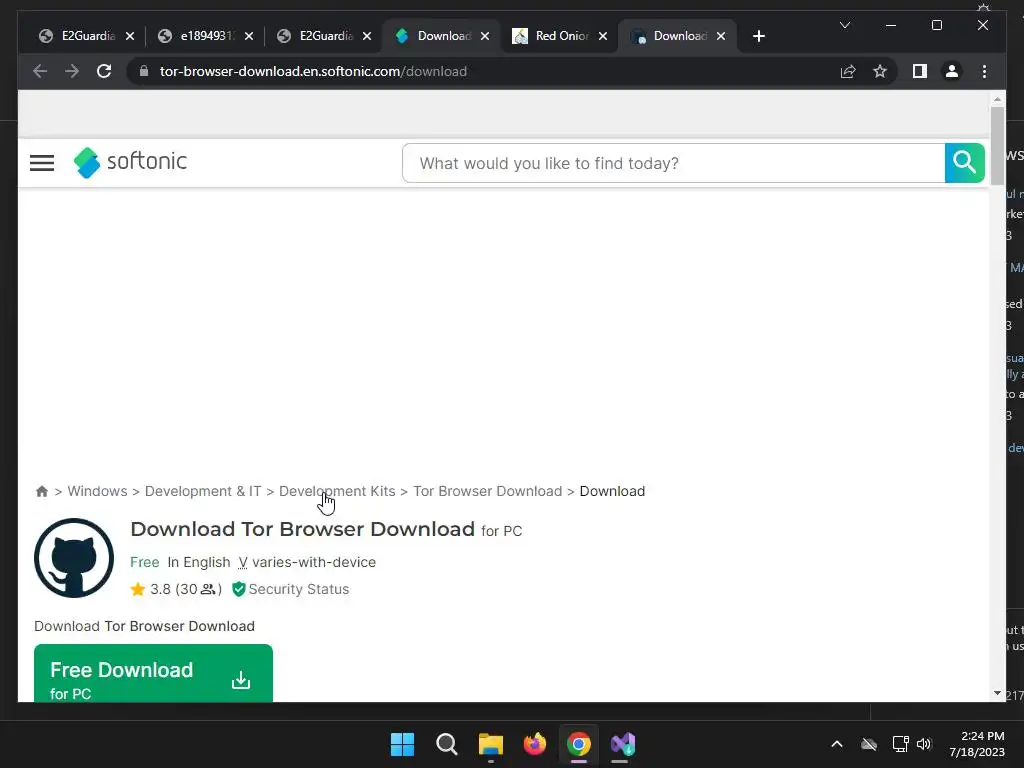Screen dimensions: 1024x768
Task: Click the page scrollbar thumb
Action: pyautogui.click(x=997, y=145)
